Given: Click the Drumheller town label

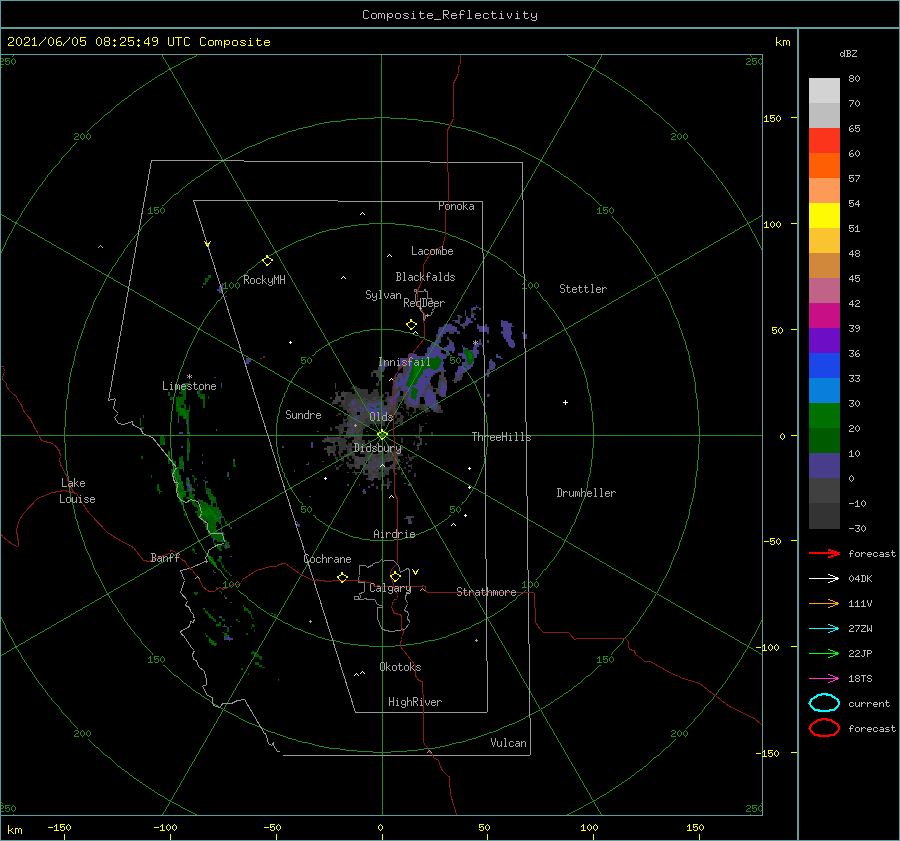Looking at the screenshot, I should click(586, 493).
